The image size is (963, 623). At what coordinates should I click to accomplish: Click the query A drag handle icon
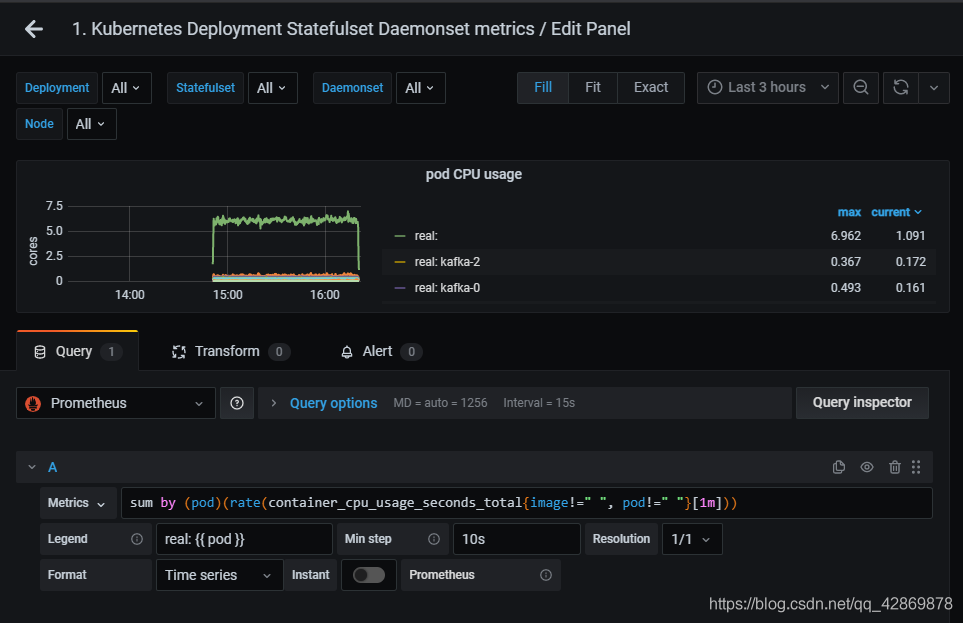[916, 468]
